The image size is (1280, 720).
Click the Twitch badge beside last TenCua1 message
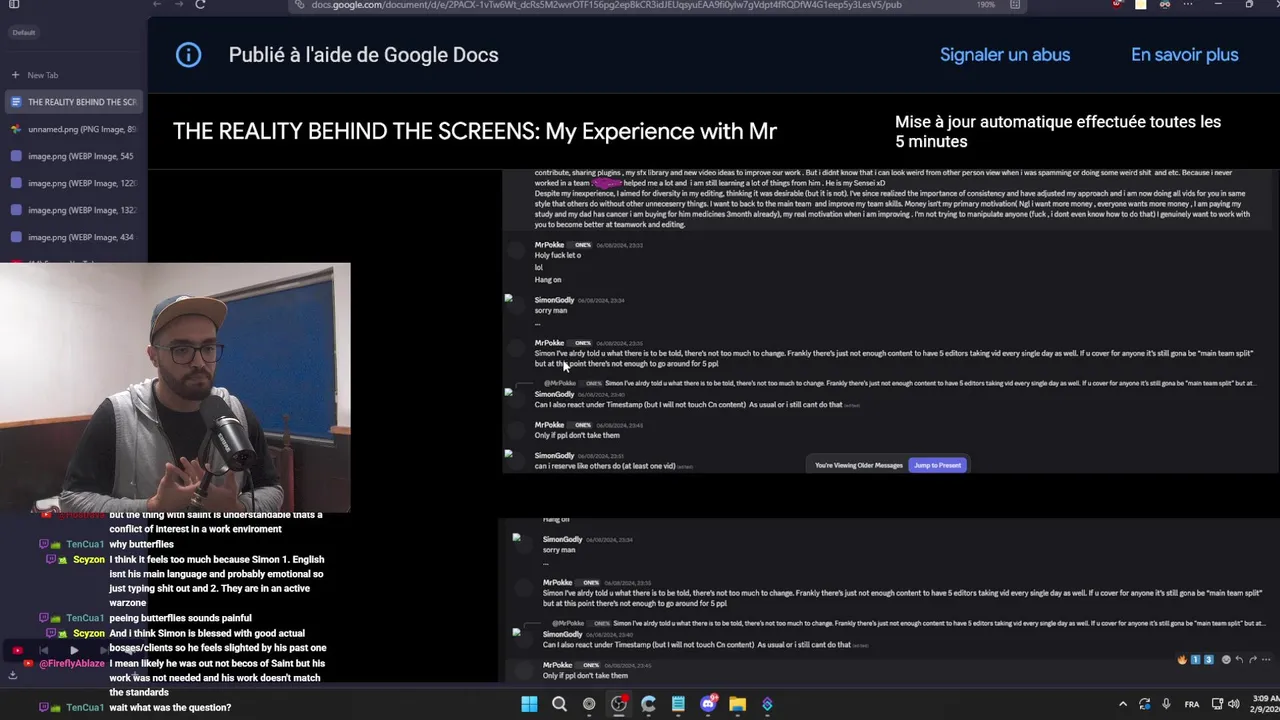coord(43,707)
